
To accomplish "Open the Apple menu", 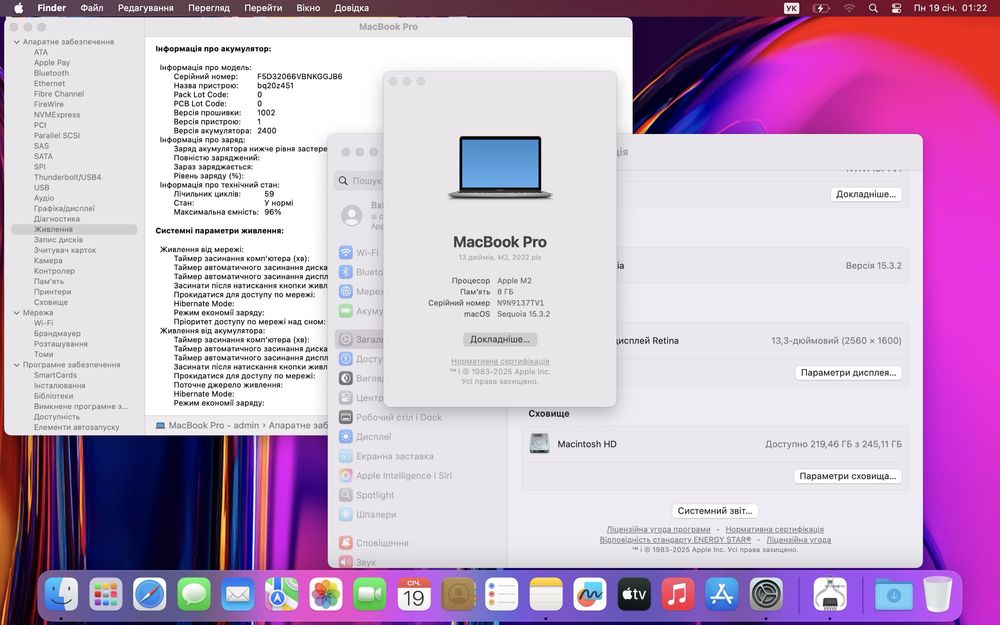I will [x=18, y=8].
